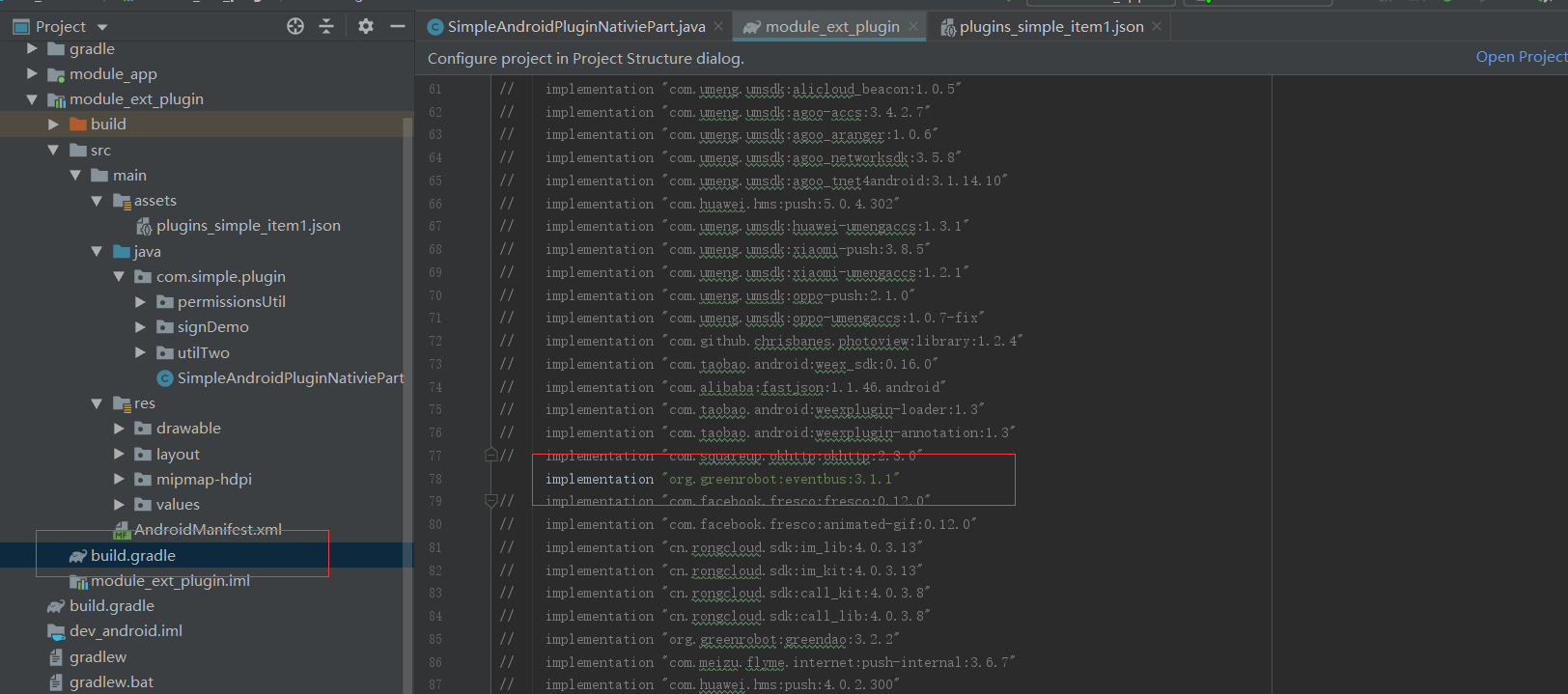The height and width of the screenshot is (694, 1568).
Task: Click the mipmap-hdpi folder icon
Action: click(143, 479)
